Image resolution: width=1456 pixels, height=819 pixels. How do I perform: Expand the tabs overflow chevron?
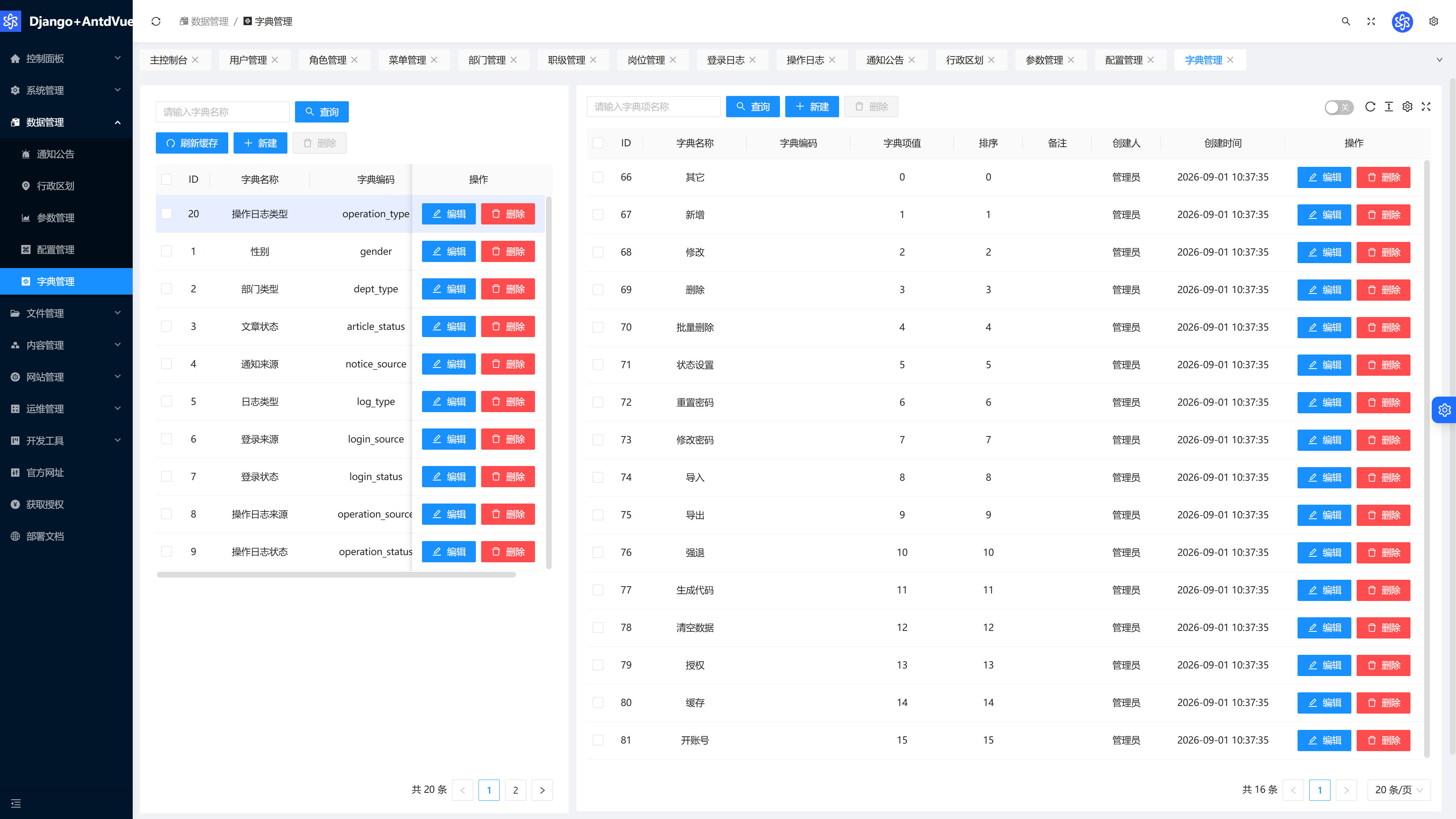pyautogui.click(x=1440, y=60)
